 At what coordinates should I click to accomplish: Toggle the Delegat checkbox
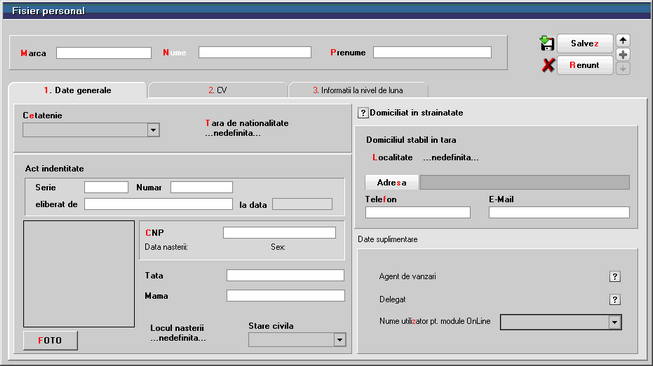[x=615, y=299]
